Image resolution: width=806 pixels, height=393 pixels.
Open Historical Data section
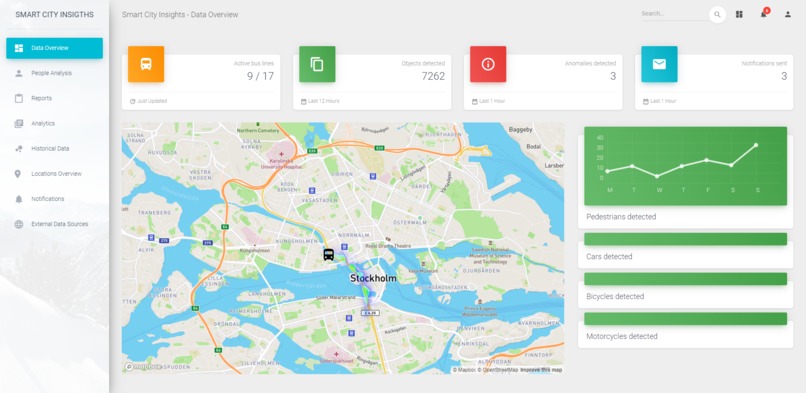(x=54, y=149)
